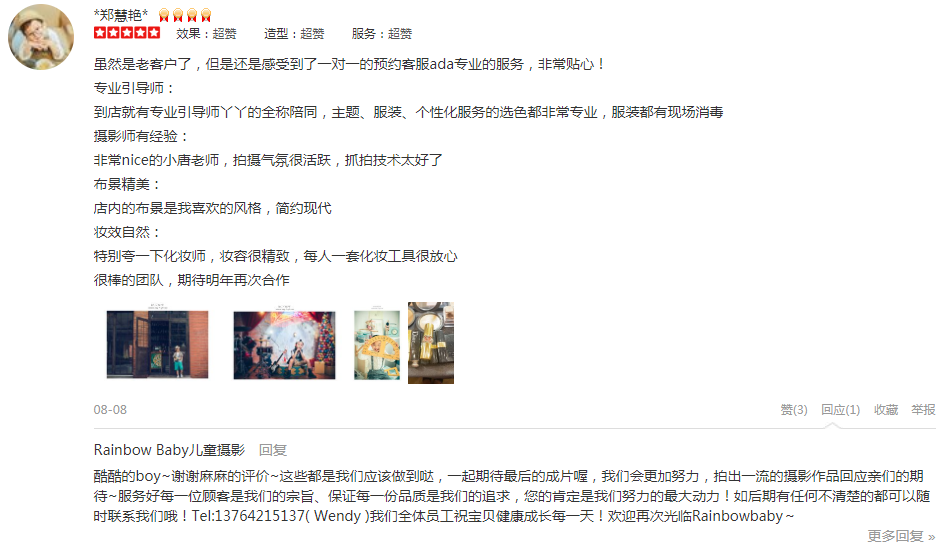
Task: Report the review using 举报
Action: click(923, 410)
